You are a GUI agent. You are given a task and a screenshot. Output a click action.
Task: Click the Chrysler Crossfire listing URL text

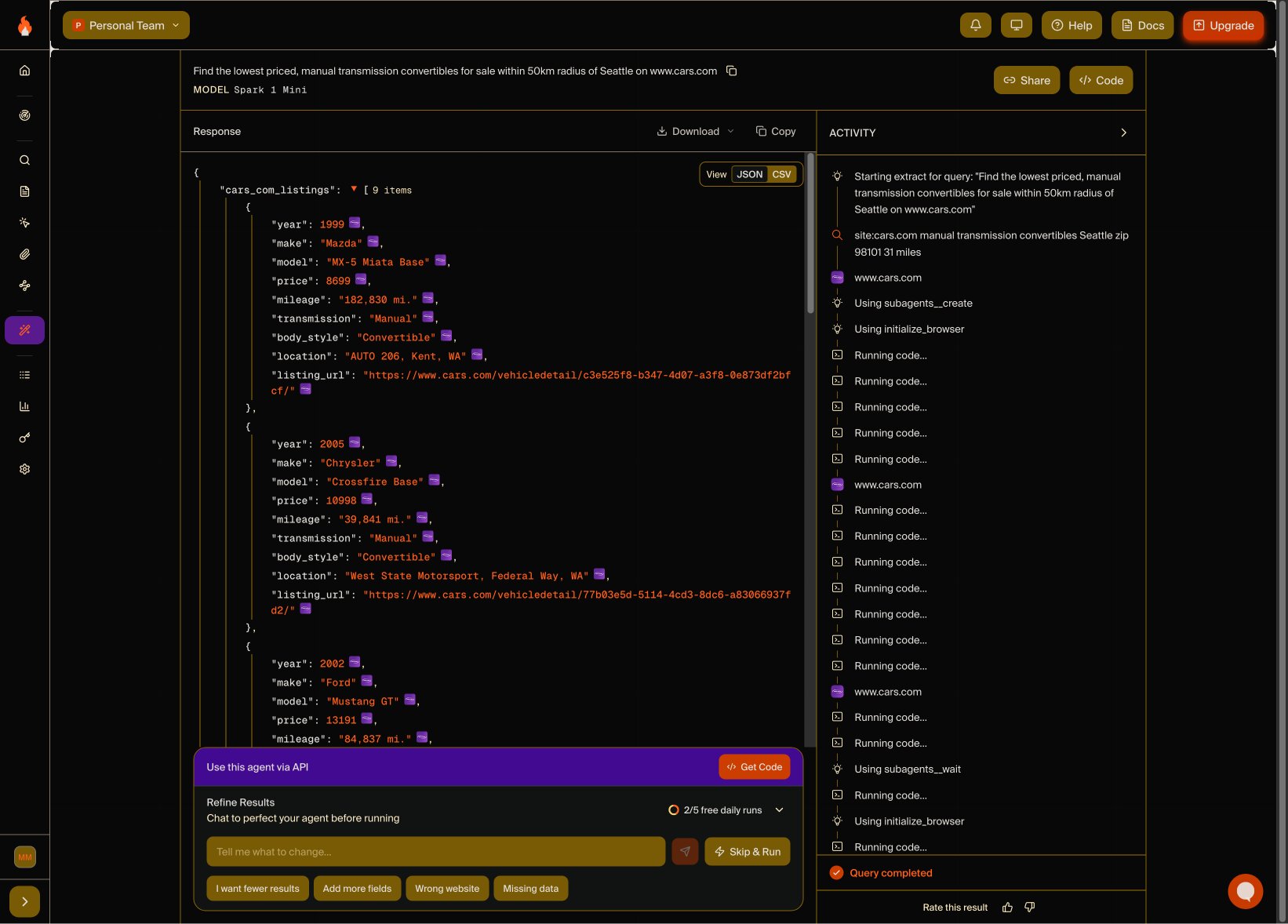point(531,602)
